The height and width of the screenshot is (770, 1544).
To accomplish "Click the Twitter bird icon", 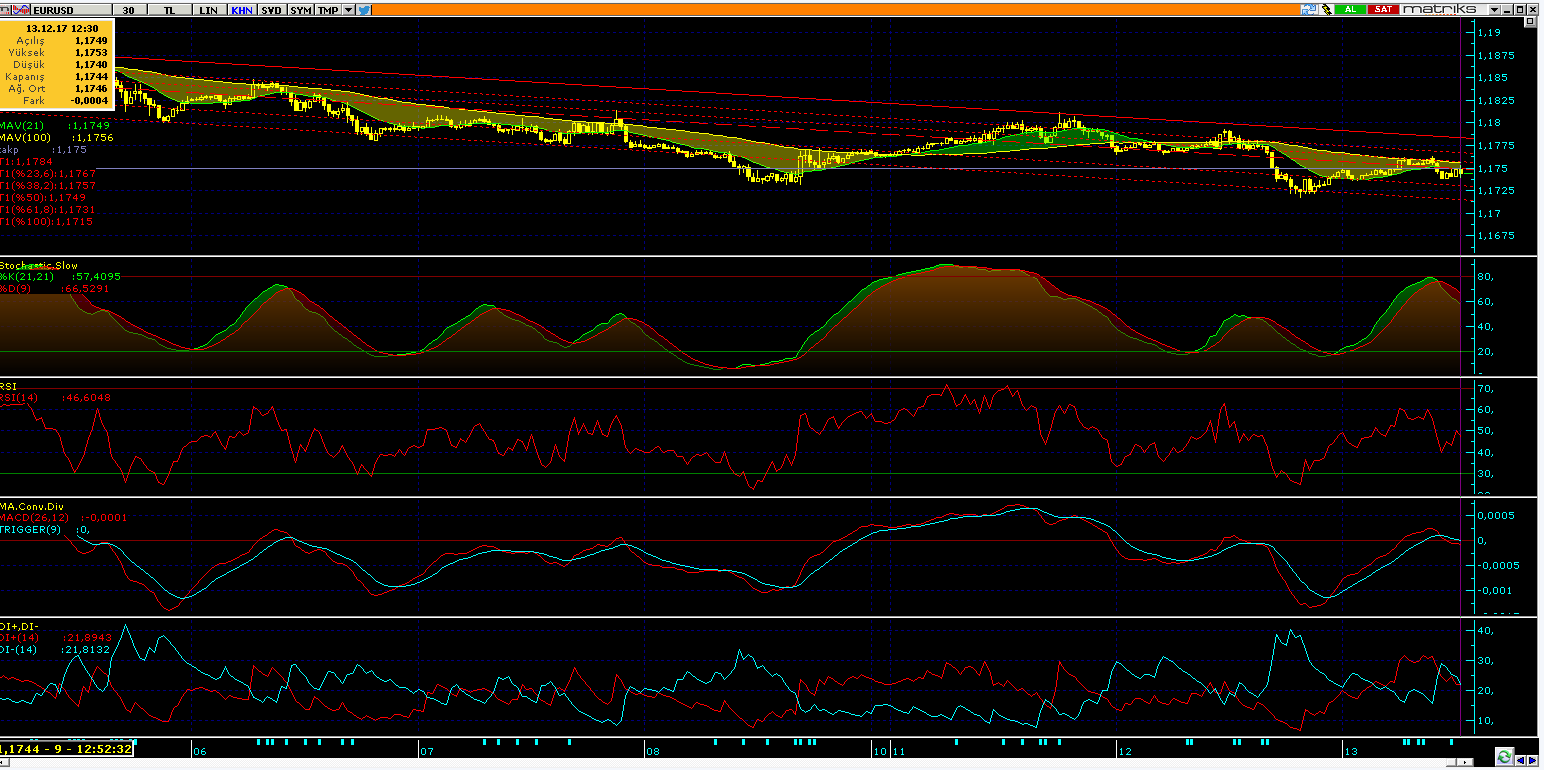I will click(364, 9).
